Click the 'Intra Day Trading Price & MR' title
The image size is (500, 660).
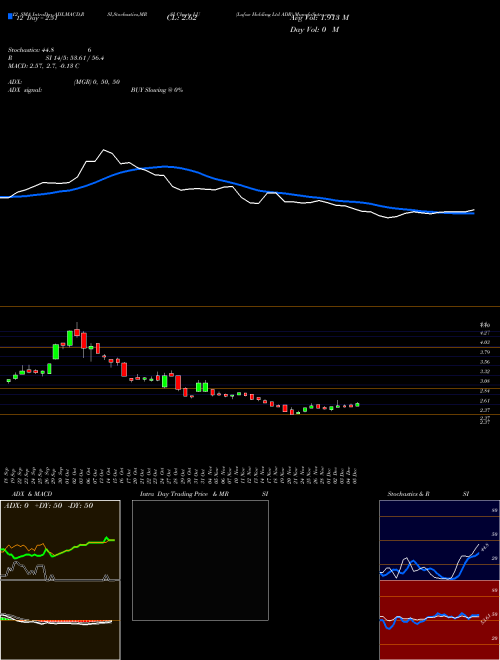pos(185,494)
